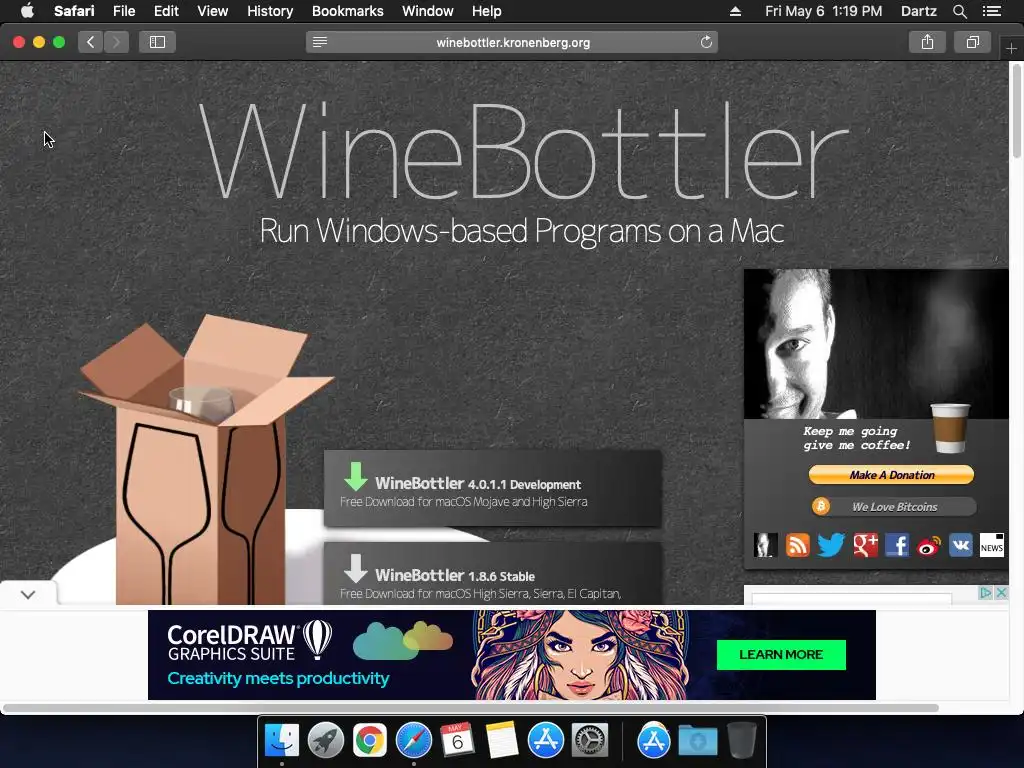Open the Safari menu
The width and height of the screenshot is (1024, 768).
[74, 11]
